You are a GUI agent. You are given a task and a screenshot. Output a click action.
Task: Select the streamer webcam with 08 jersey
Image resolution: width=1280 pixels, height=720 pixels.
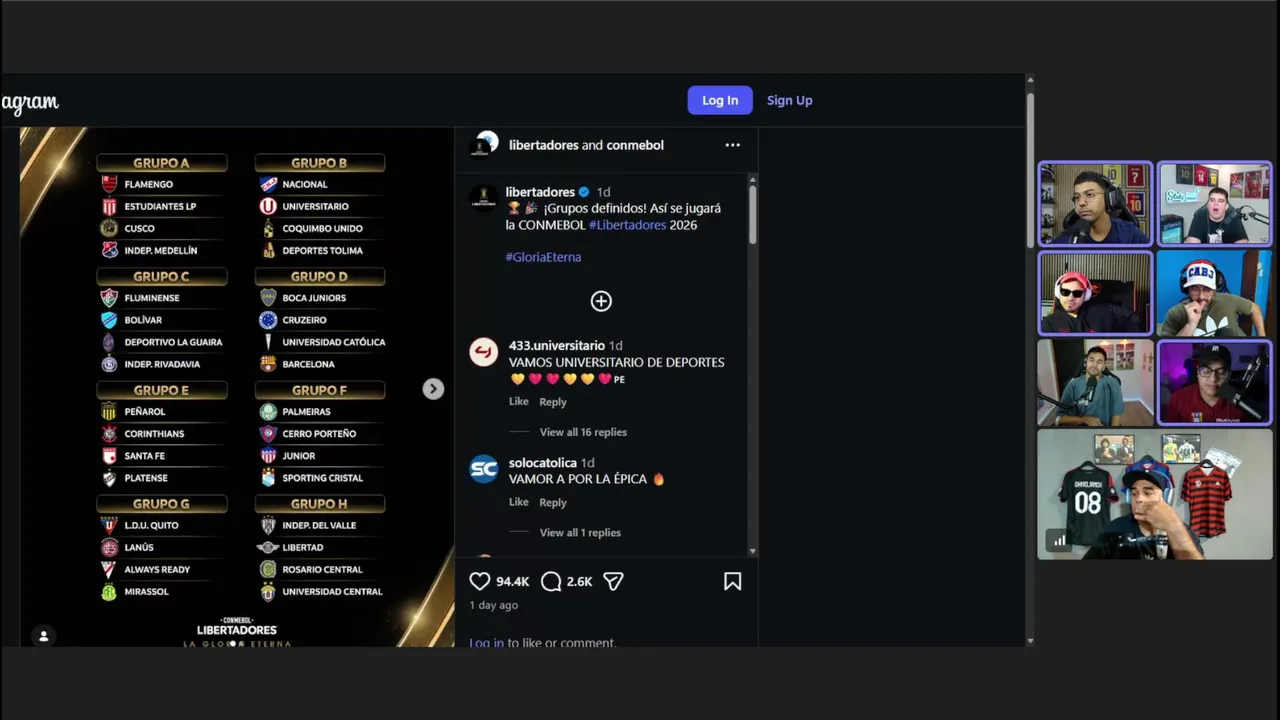1155,494
